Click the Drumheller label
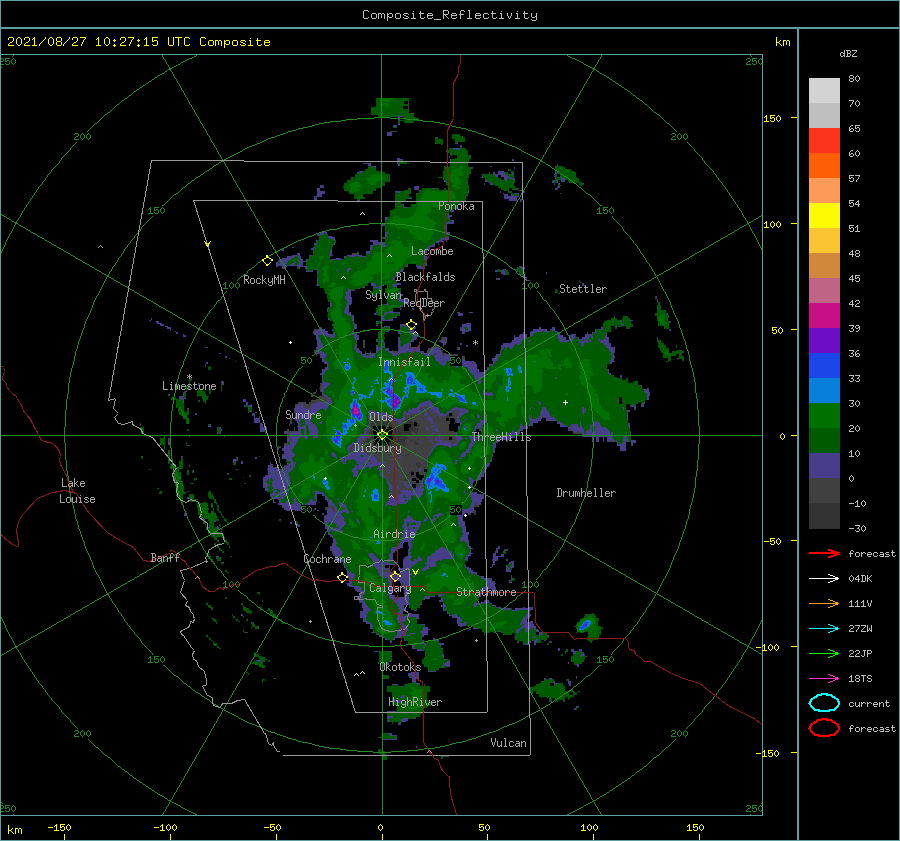Image resolution: width=900 pixels, height=841 pixels. [586, 493]
